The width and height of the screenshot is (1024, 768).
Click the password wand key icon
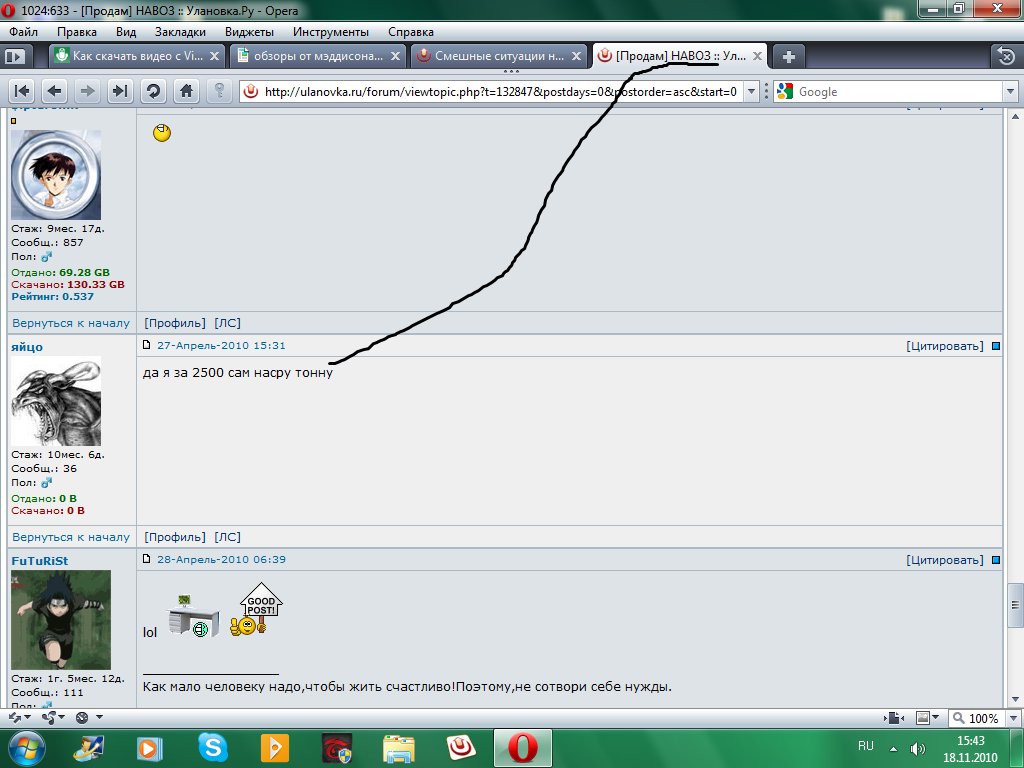pyautogui.click(x=219, y=91)
